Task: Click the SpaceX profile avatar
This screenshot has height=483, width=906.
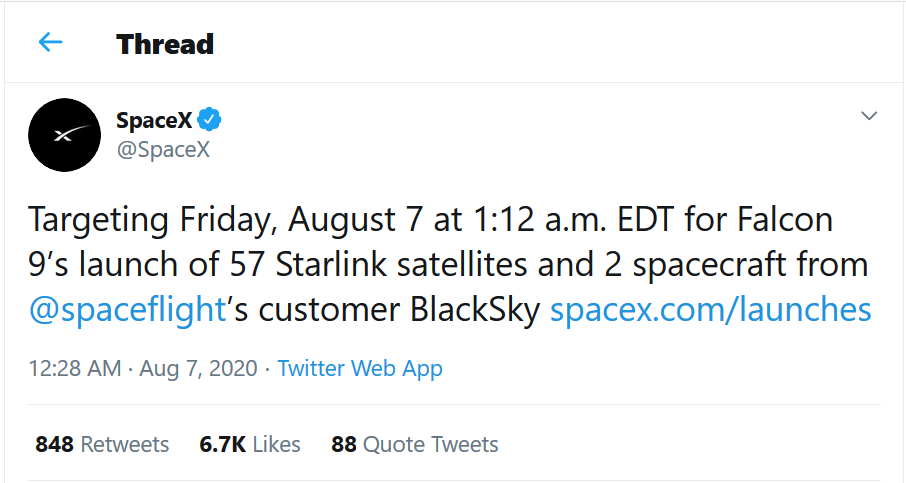Action: 63,135
